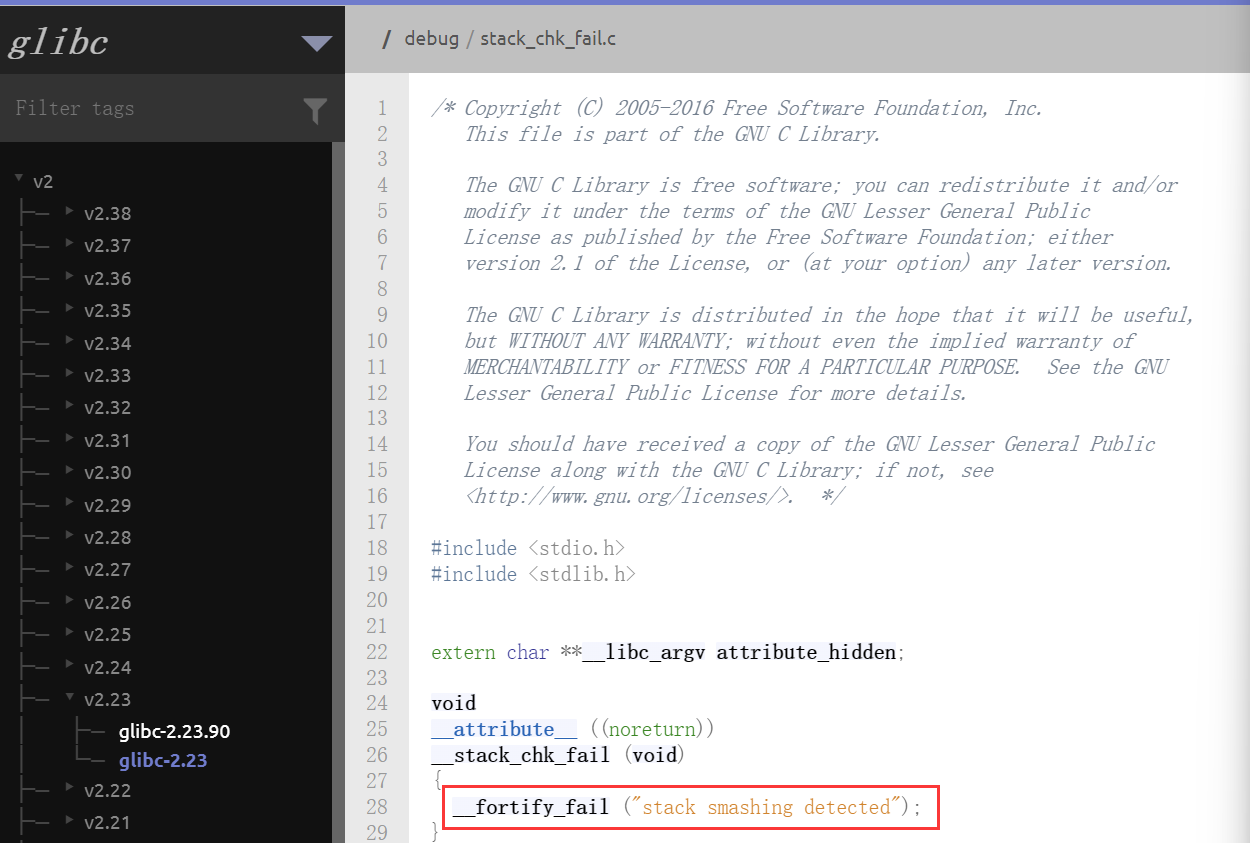The image size is (1250, 843).
Task: Expand the v2.26 version node
Action: pyautogui.click(x=69, y=601)
